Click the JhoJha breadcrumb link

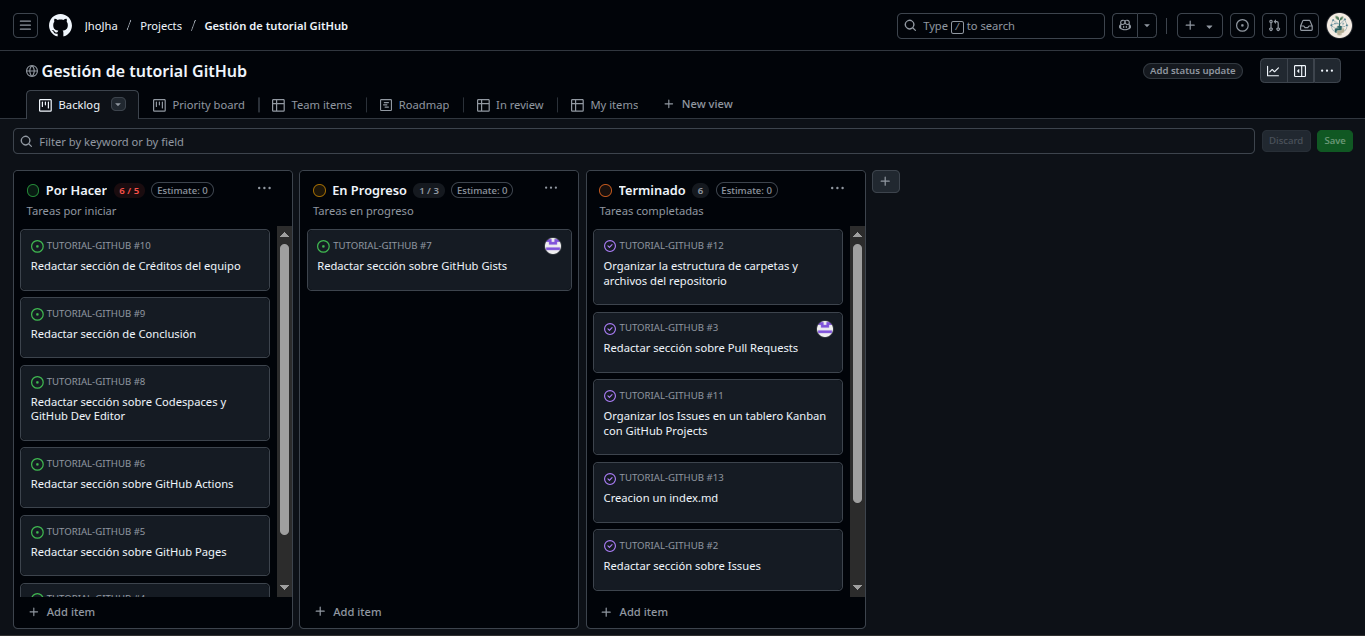click(101, 26)
